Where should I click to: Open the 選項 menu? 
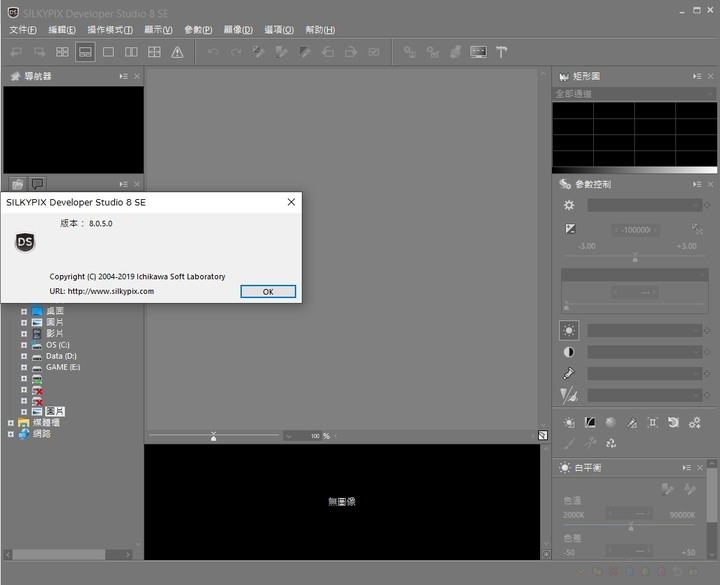click(x=279, y=30)
